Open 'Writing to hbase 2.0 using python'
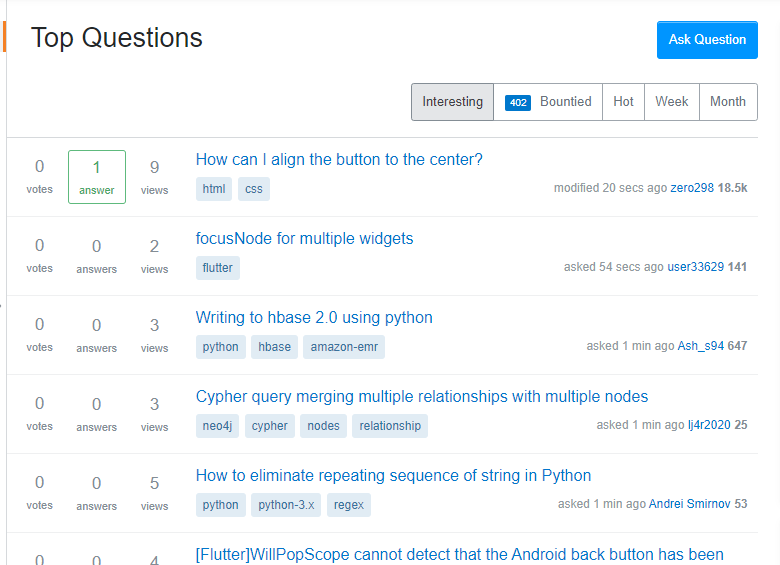 314,318
